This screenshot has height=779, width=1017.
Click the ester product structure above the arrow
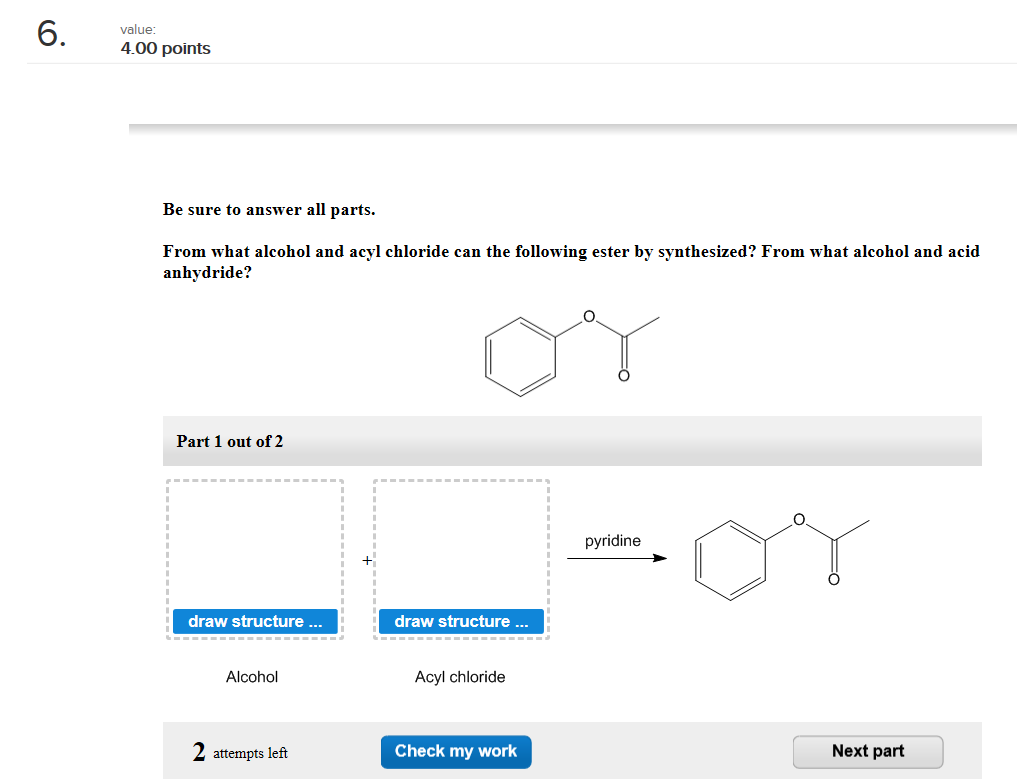(785, 553)
